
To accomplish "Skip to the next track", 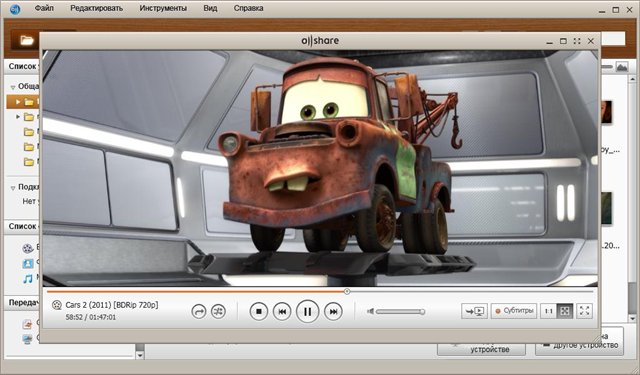I will (x=333, y=312).
